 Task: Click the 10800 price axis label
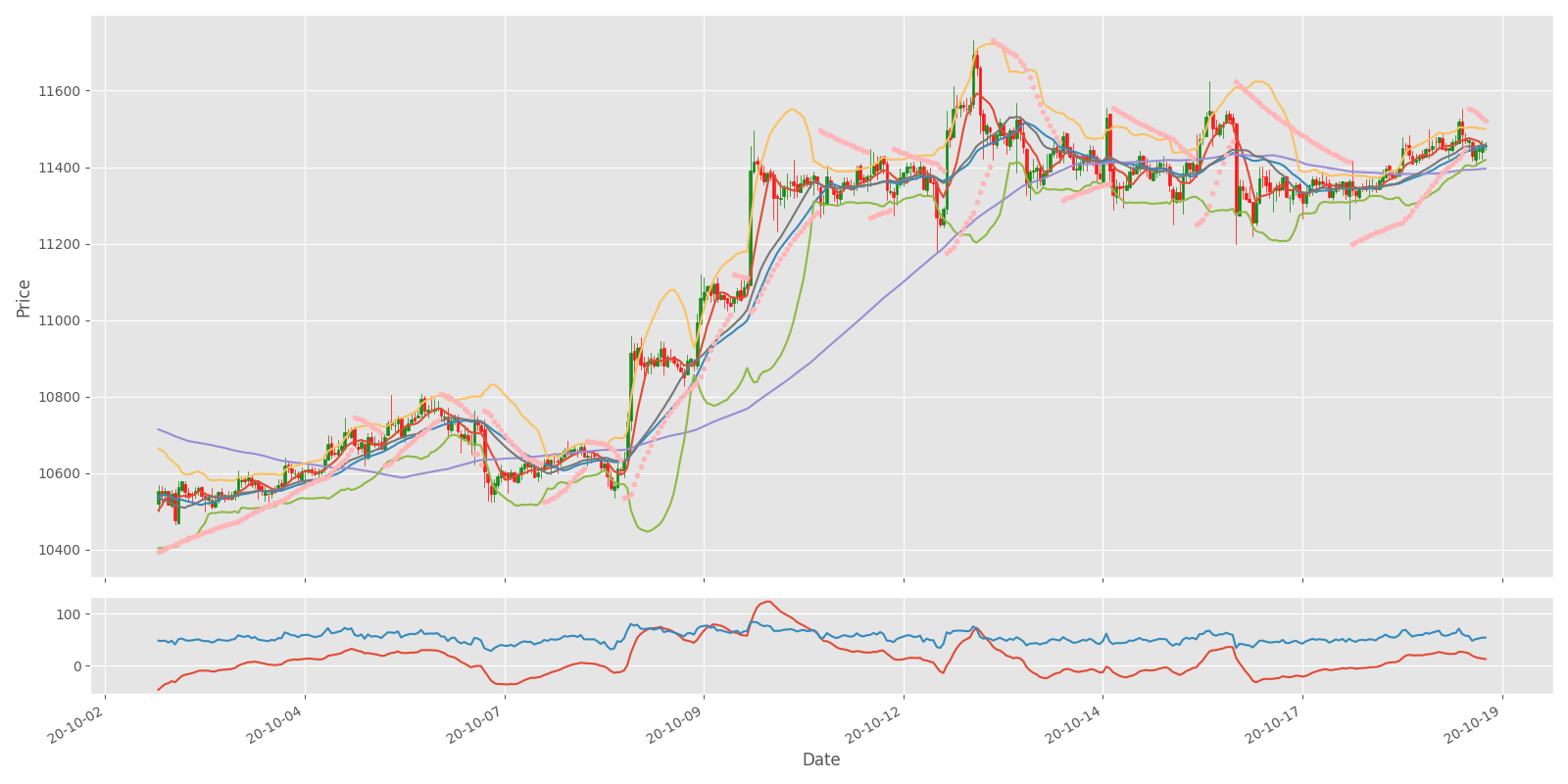pos(61,397)
